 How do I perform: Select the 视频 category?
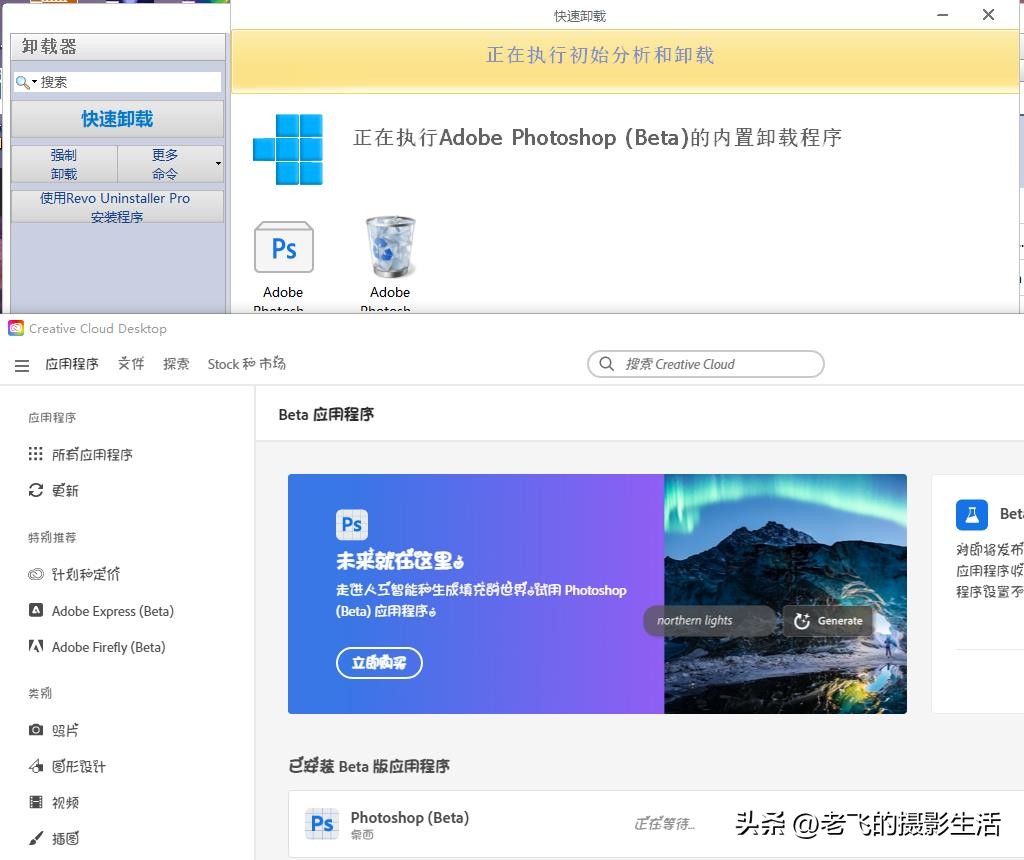point(65,802)
